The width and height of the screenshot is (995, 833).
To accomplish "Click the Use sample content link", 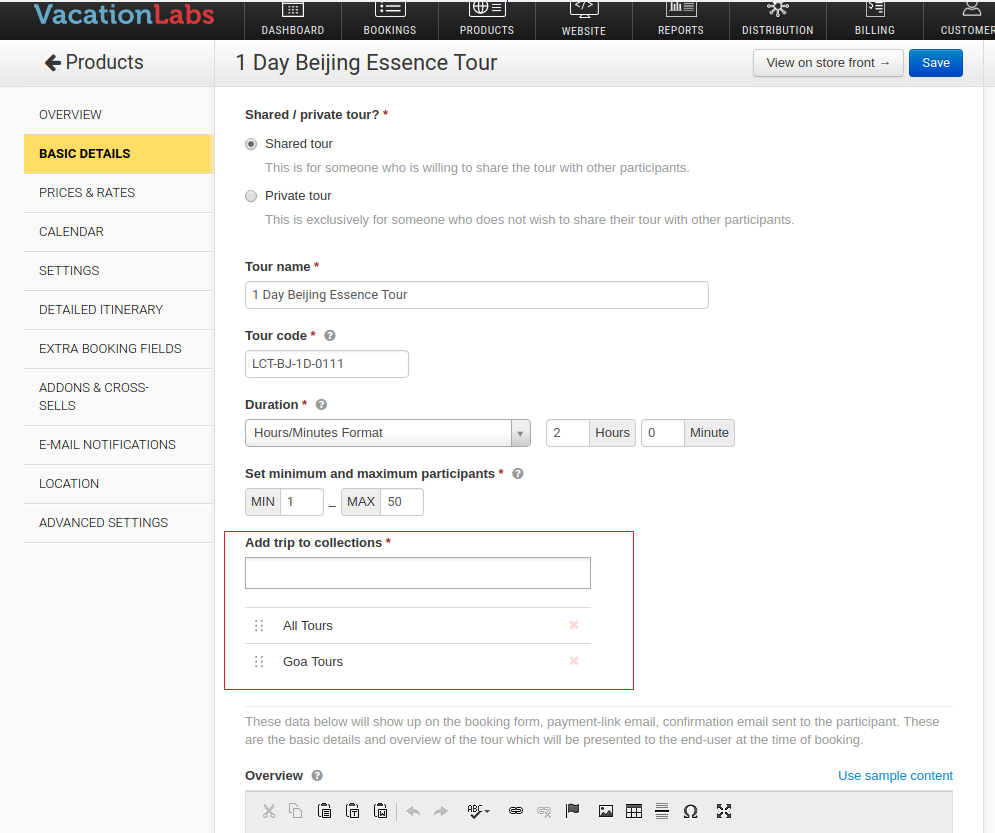I will pyautogui.click(x=895, y=776).
